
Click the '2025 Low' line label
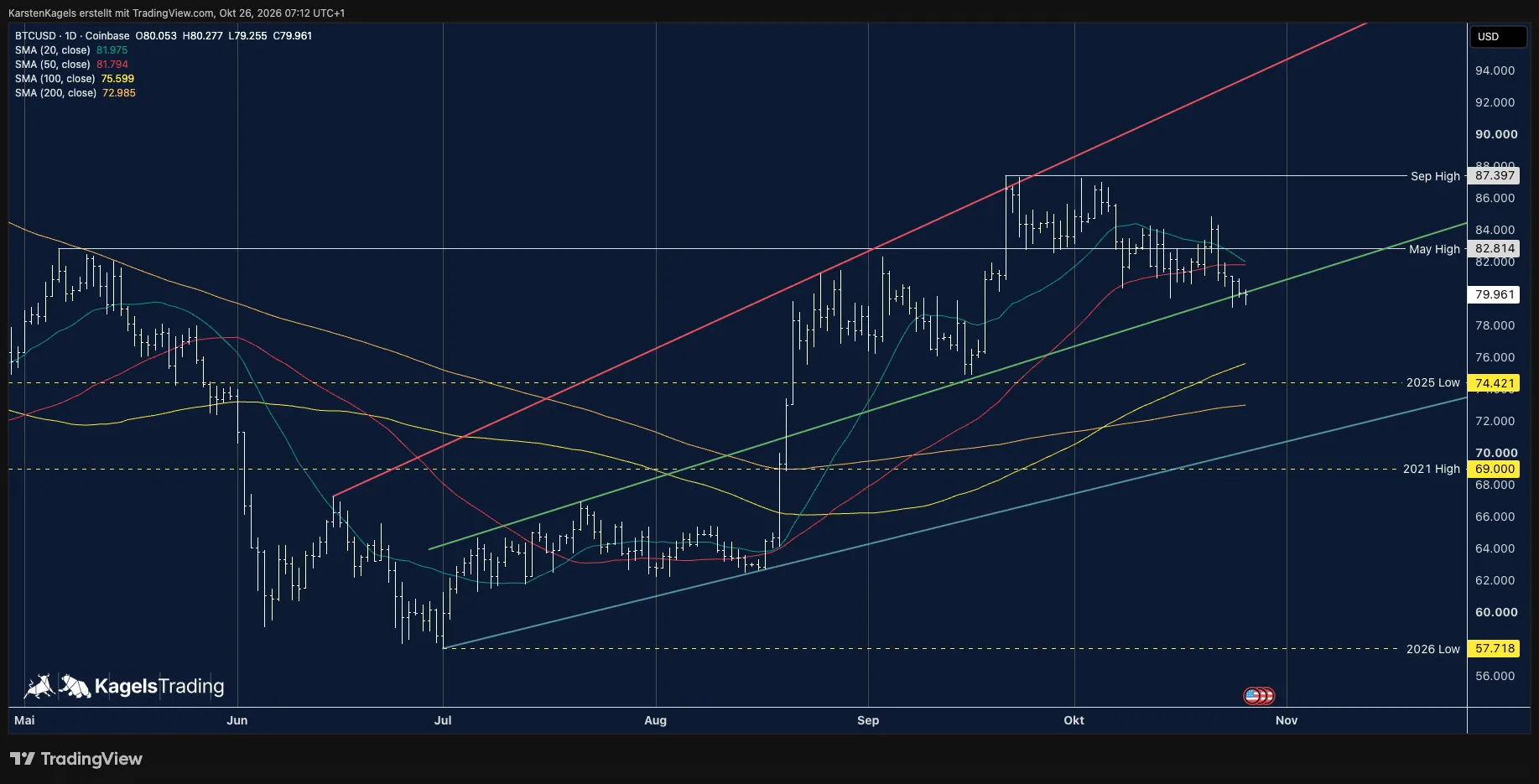(x=1433, y=382)
